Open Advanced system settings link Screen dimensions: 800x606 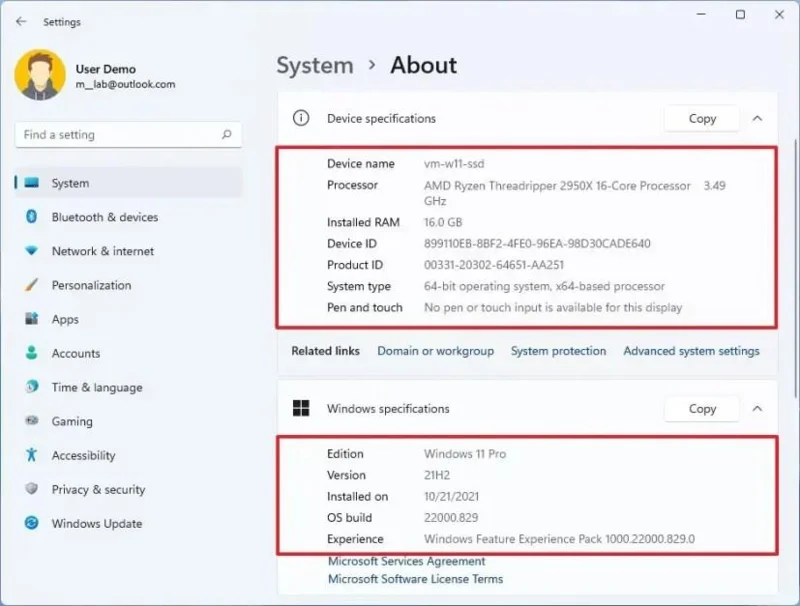[691, 351]
